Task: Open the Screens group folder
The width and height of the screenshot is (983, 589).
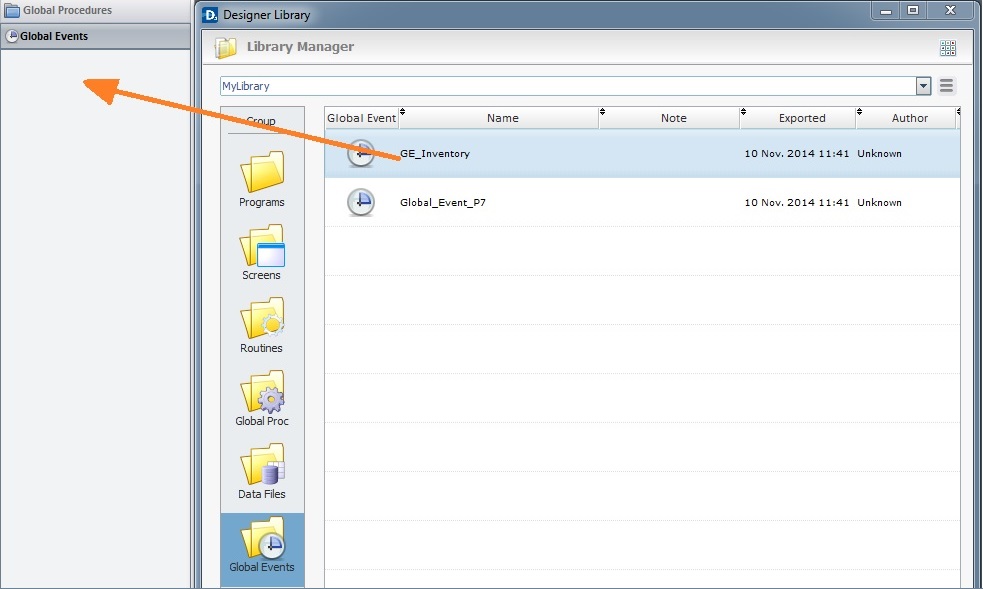Action: (262, 253)
